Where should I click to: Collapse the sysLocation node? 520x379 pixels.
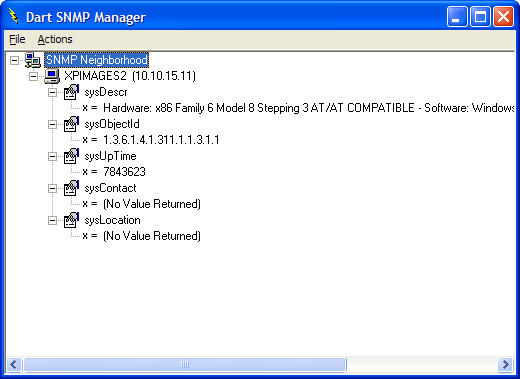52,220
